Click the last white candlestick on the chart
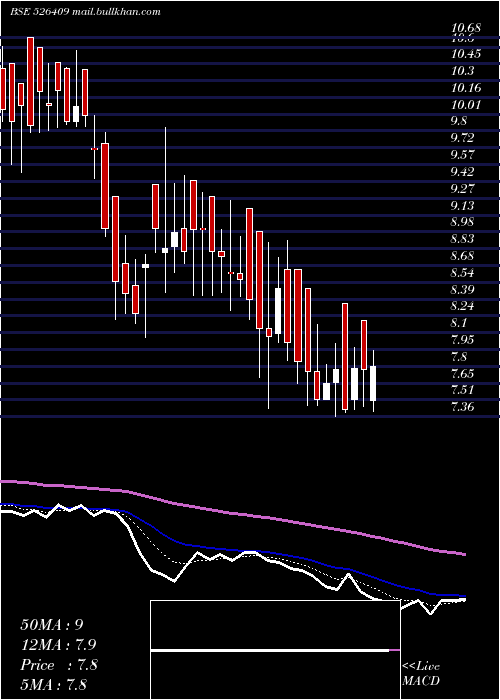Screen dimensions: 500x700 pyautogui.click(x=373, y=383)
